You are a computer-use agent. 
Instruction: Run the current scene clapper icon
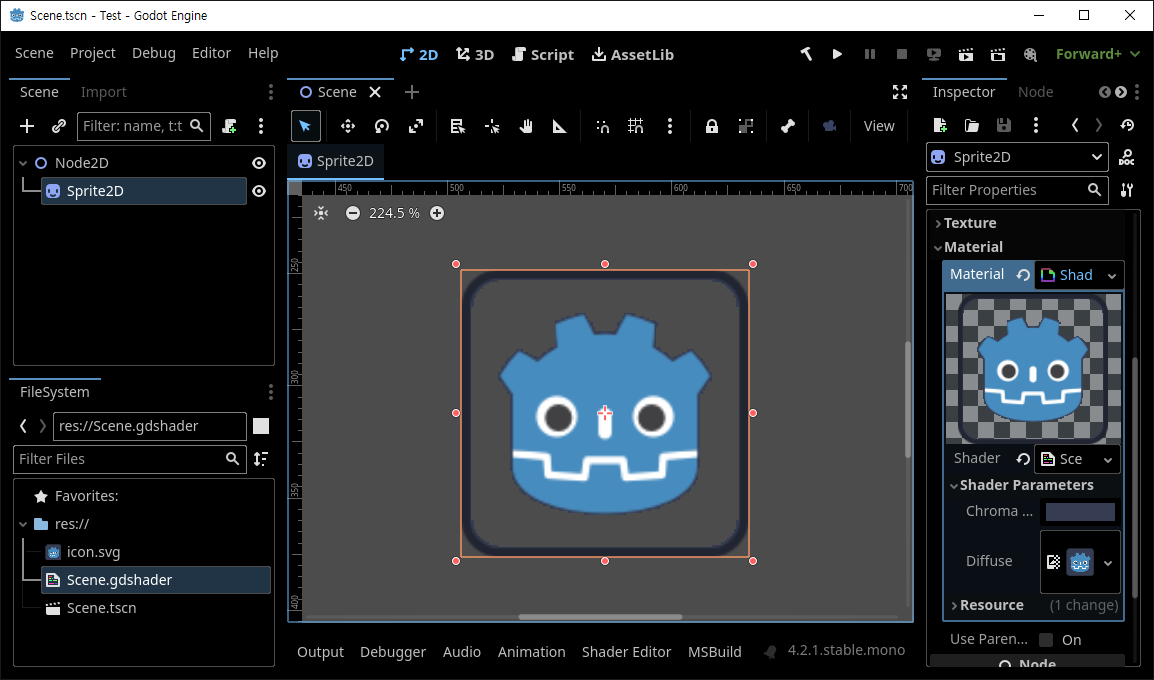(x=966, y=54)
